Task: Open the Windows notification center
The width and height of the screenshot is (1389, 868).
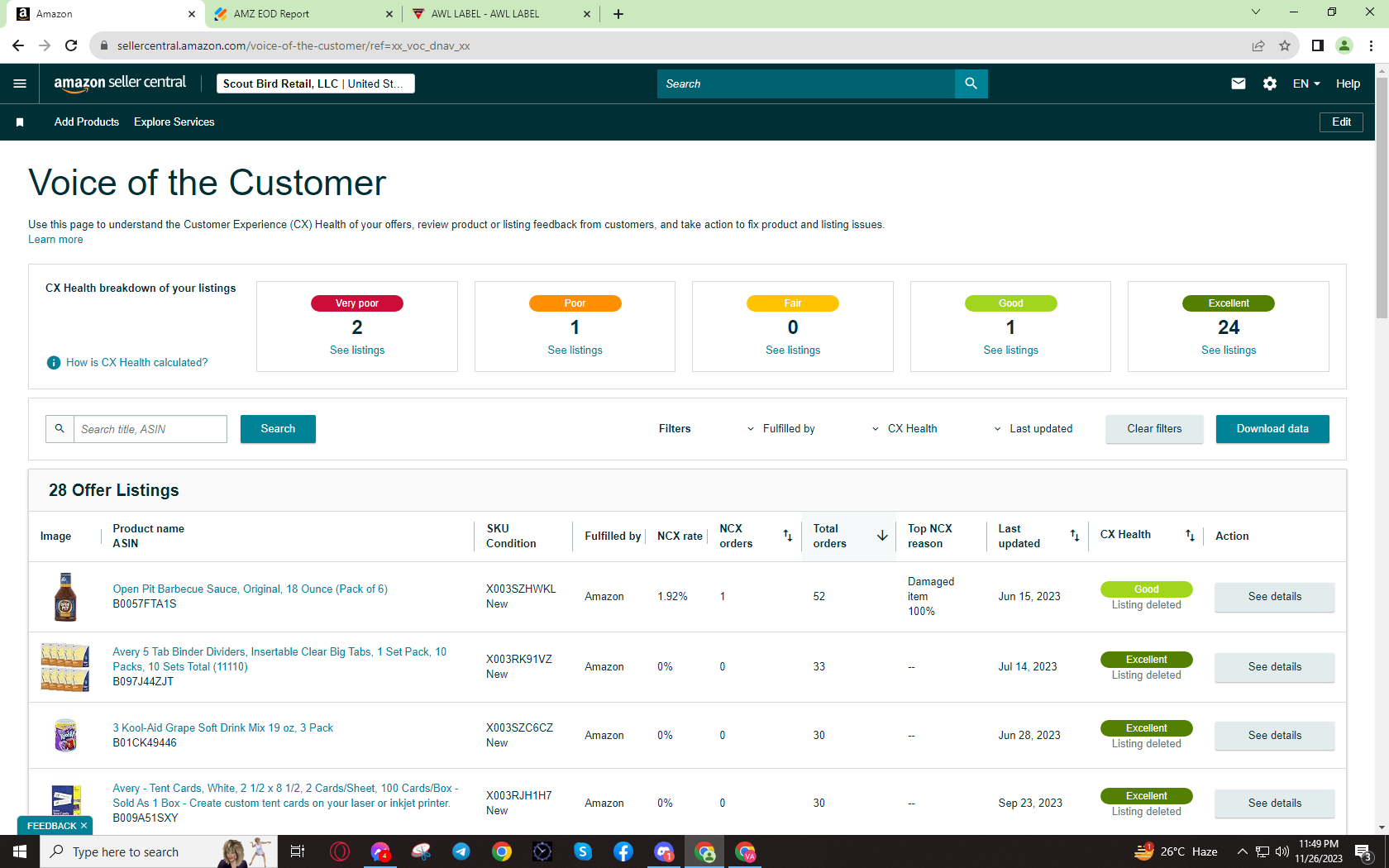Action: [x=1364, y=851]
